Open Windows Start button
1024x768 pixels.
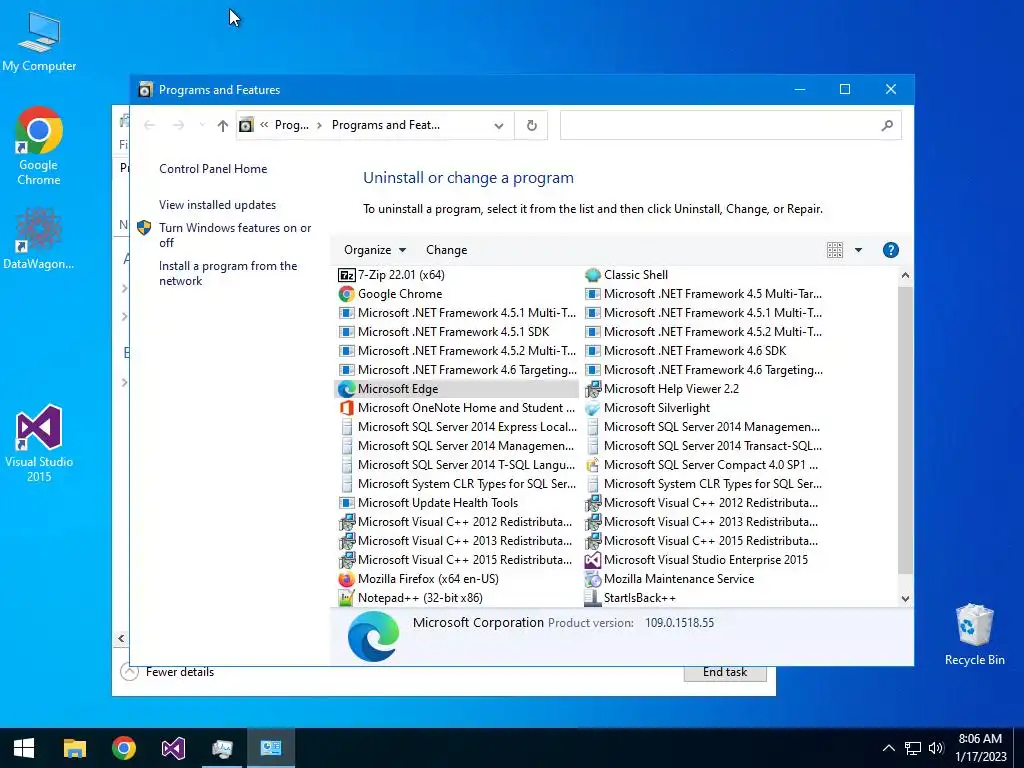click(x=24, y=748)
